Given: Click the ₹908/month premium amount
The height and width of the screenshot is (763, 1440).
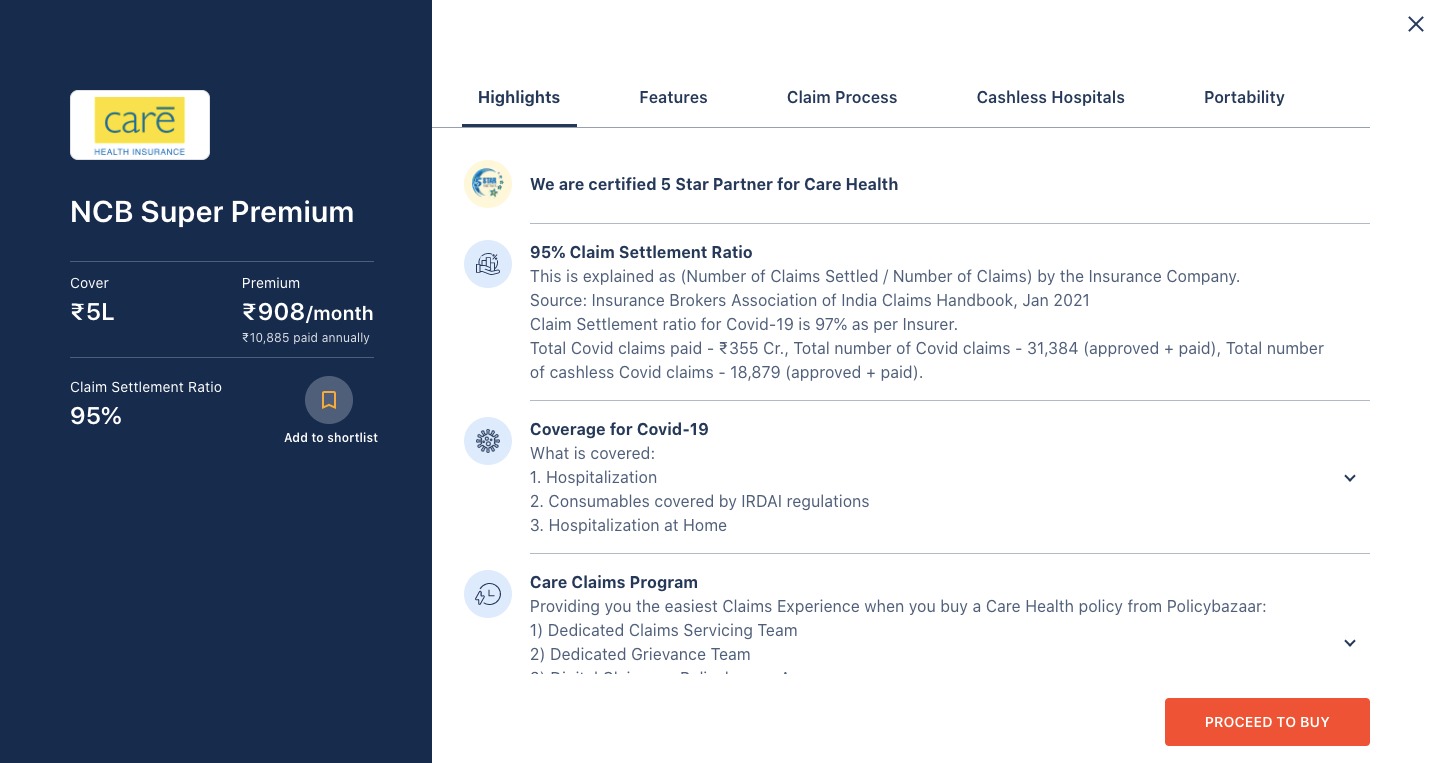Looking at the screenshot, I should pos(307,312).
